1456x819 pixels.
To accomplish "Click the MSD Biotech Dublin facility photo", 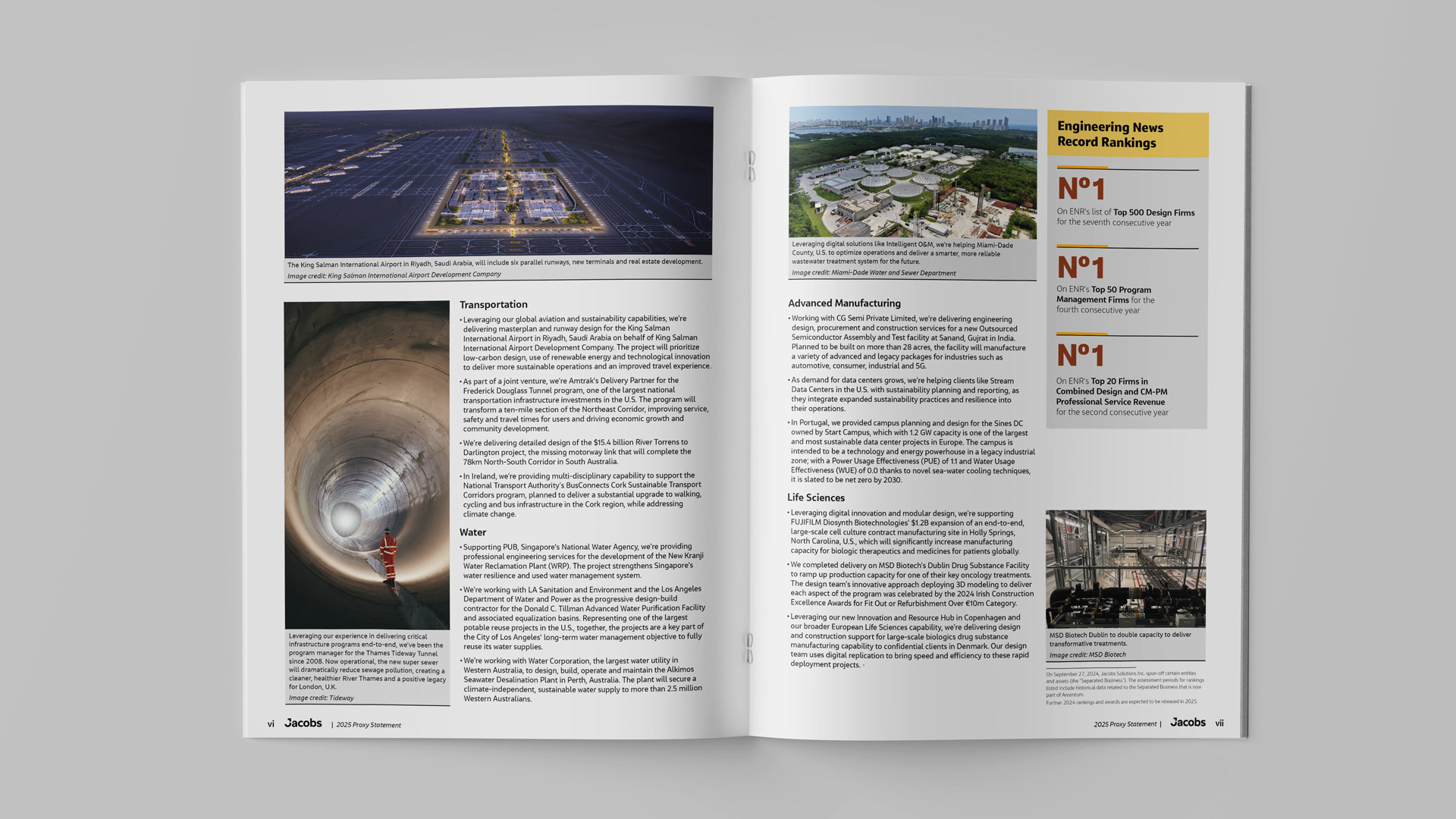I will tap(1125, 569).
